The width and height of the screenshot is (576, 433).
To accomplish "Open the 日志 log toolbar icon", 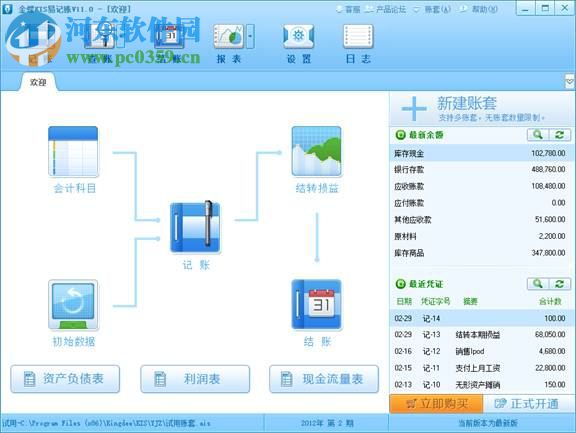I will (358, 36).
